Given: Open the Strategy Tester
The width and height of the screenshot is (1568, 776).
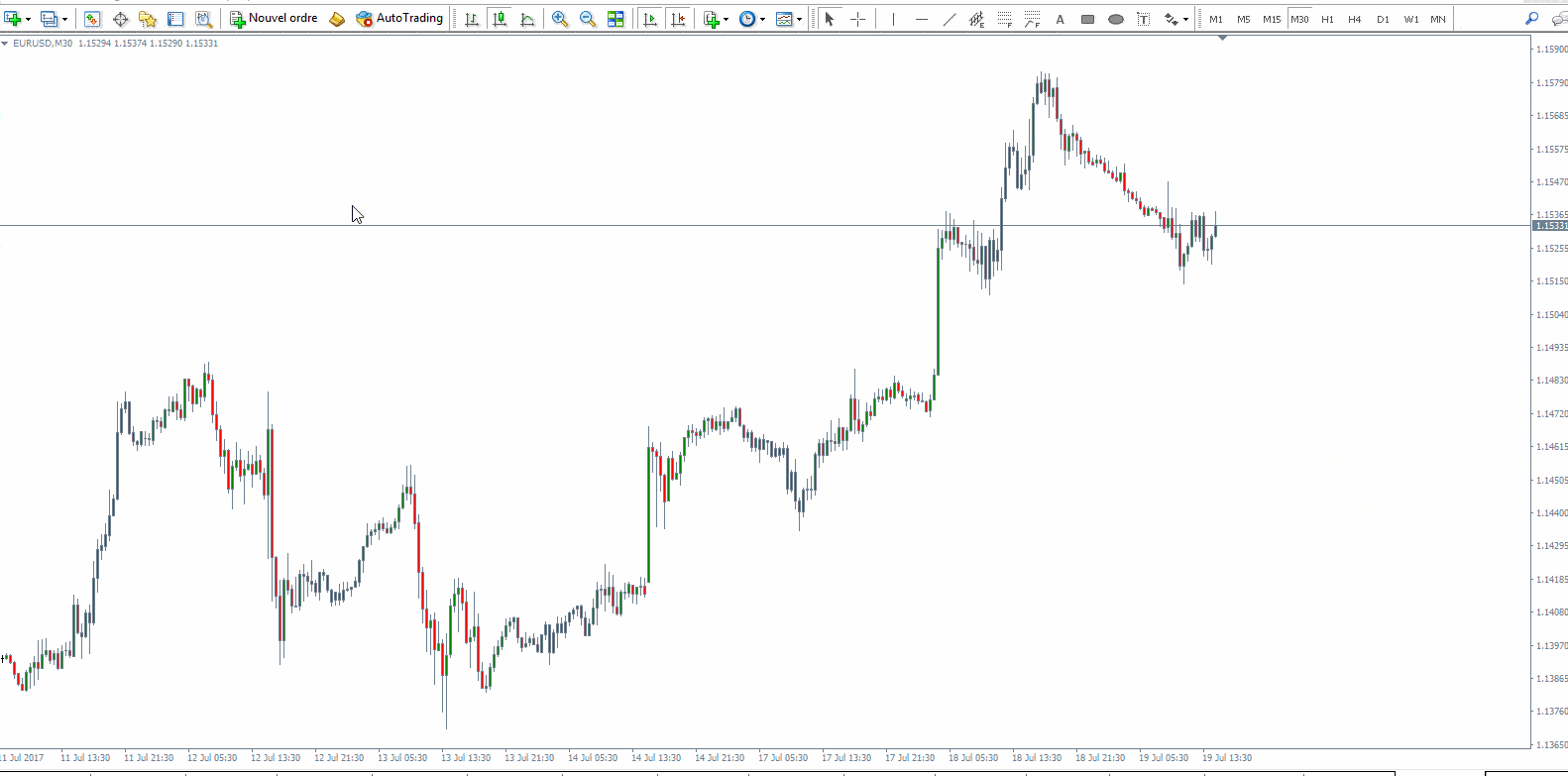Looking at the screenshot, I should [203, 19].
